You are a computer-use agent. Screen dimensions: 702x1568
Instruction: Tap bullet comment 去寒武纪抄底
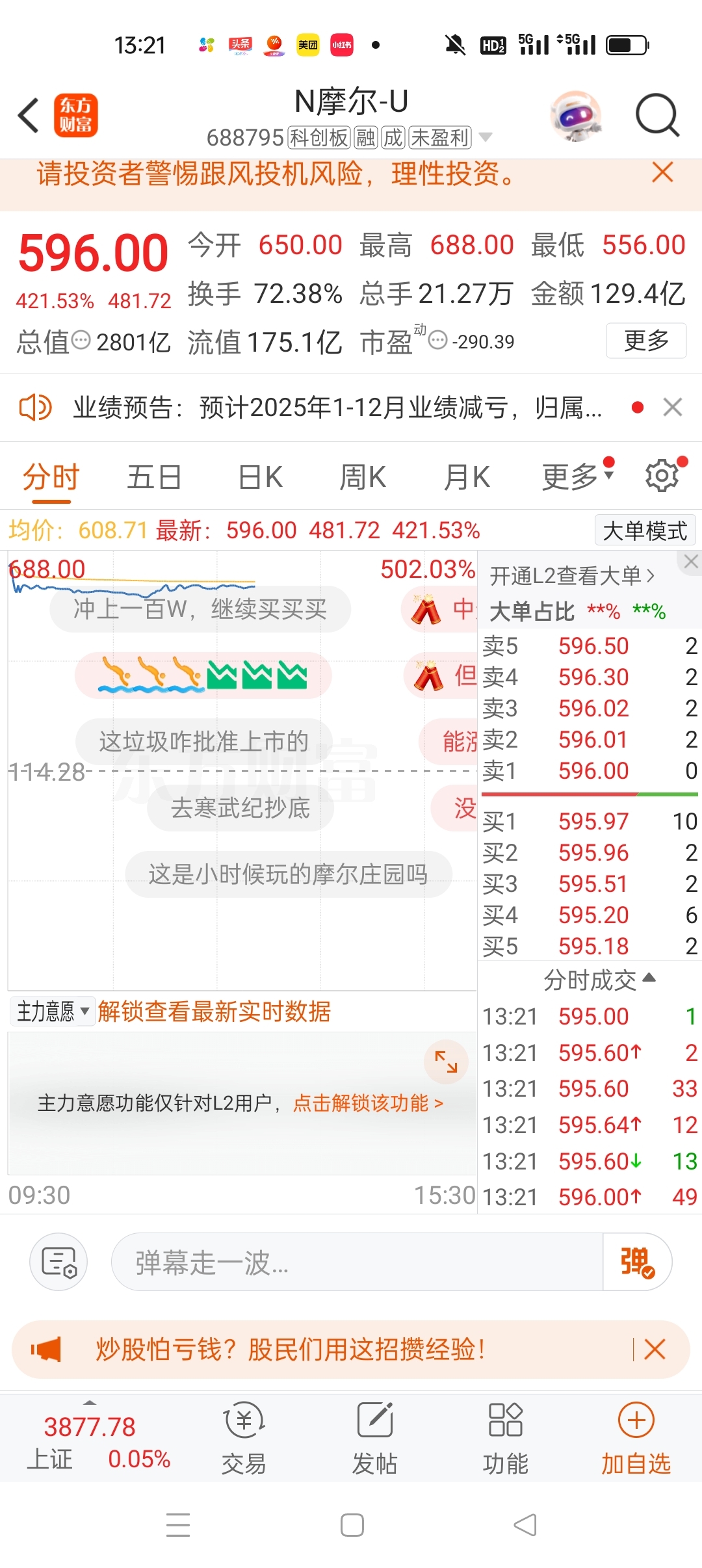(240, 808)
